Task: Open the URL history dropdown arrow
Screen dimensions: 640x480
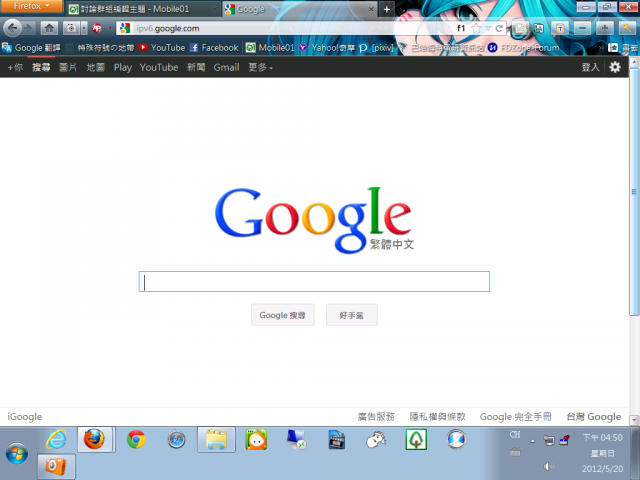Action: point(488,29)
